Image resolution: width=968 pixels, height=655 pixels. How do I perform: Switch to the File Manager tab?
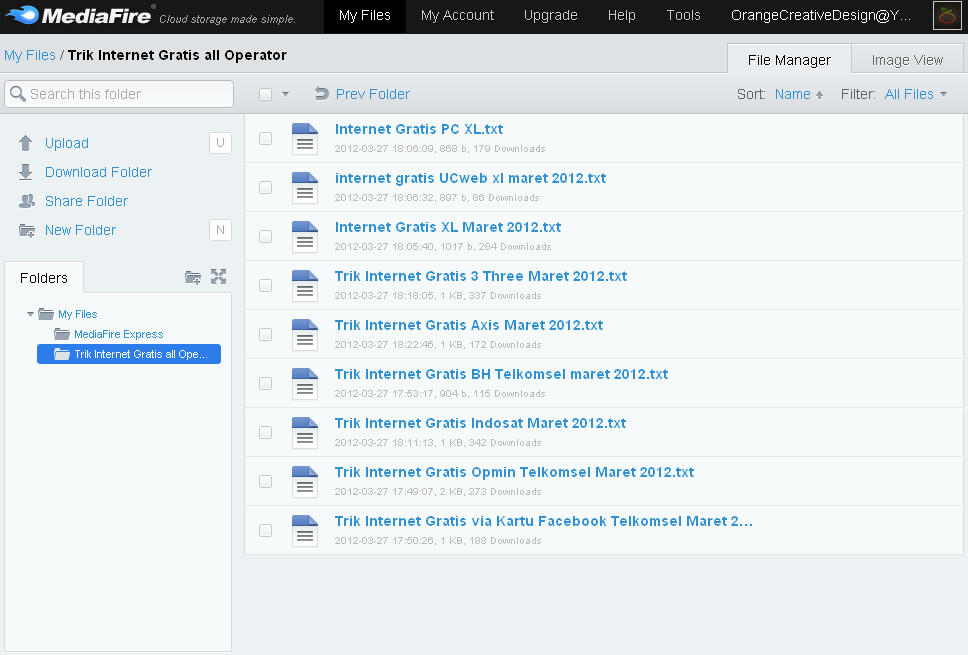point(789,59)
